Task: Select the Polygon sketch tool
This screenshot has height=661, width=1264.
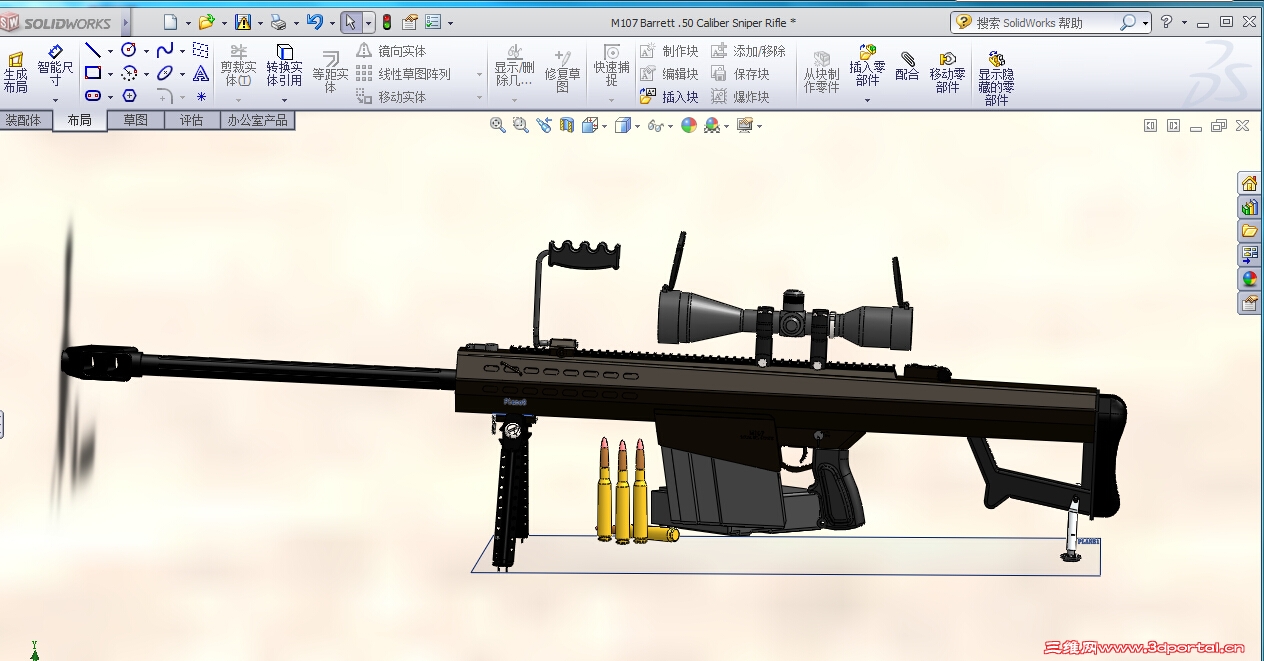Action: point(129,96)
